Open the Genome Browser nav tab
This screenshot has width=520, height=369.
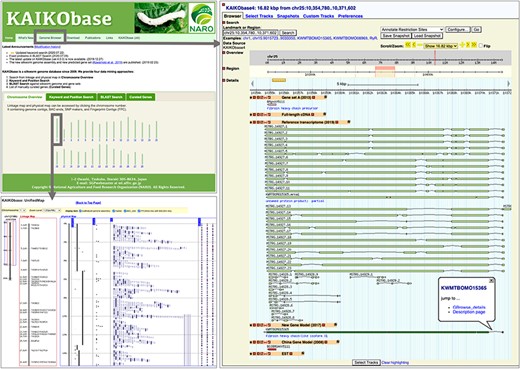[50, 38]
